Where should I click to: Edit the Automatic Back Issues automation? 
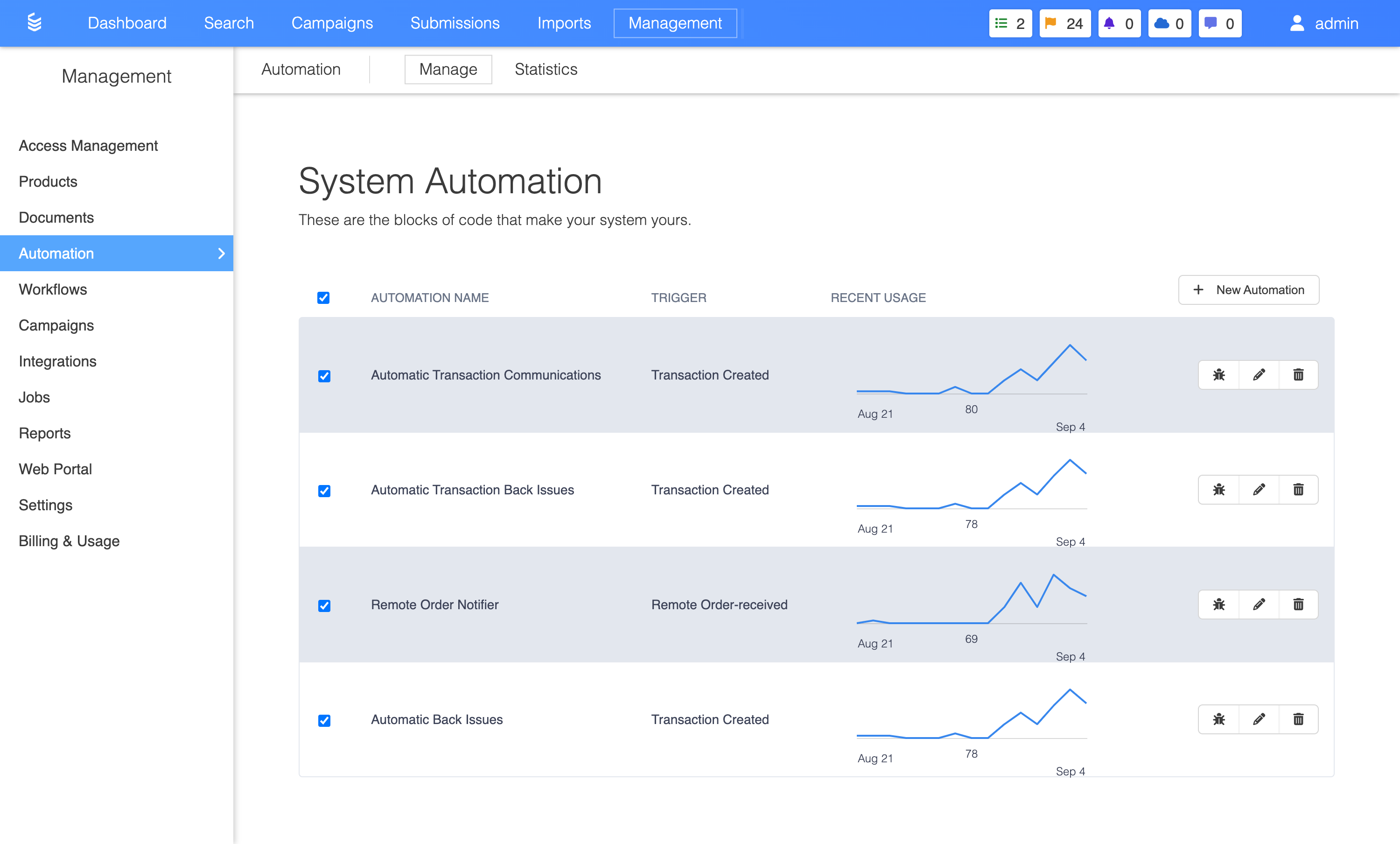point(1259,719)
